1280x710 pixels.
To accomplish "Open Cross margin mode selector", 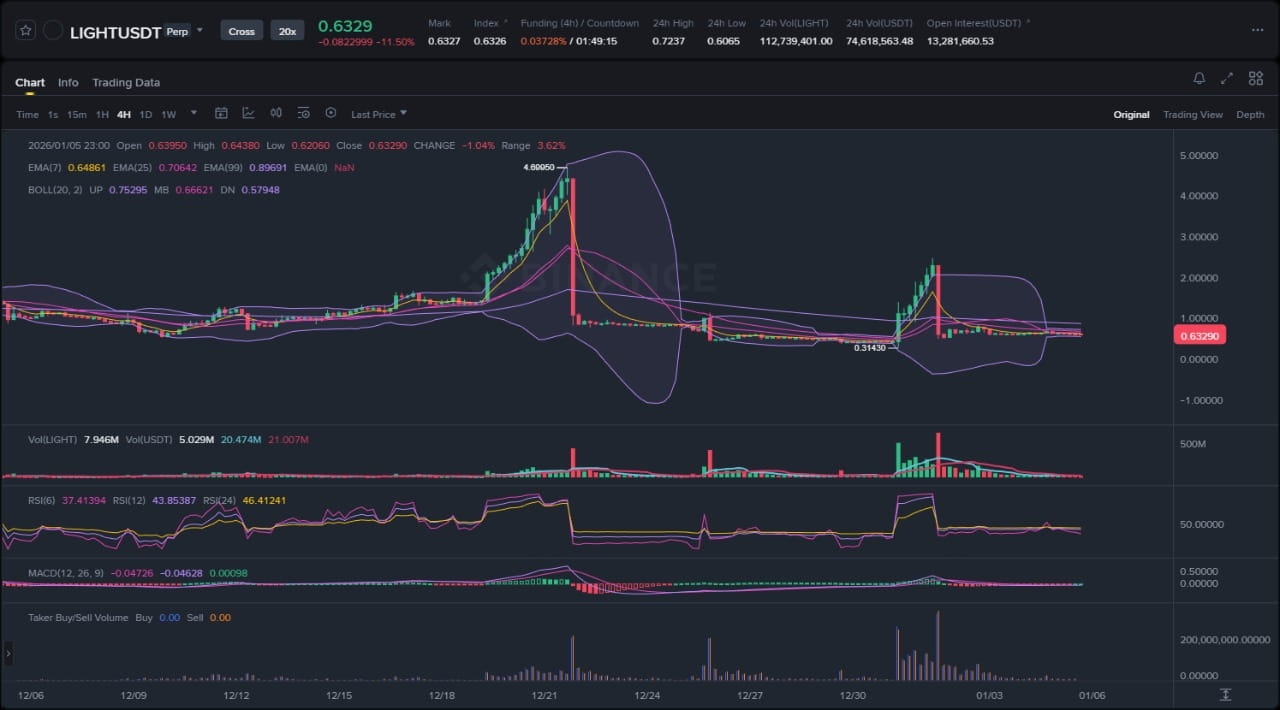I will (x=241, y=31).
